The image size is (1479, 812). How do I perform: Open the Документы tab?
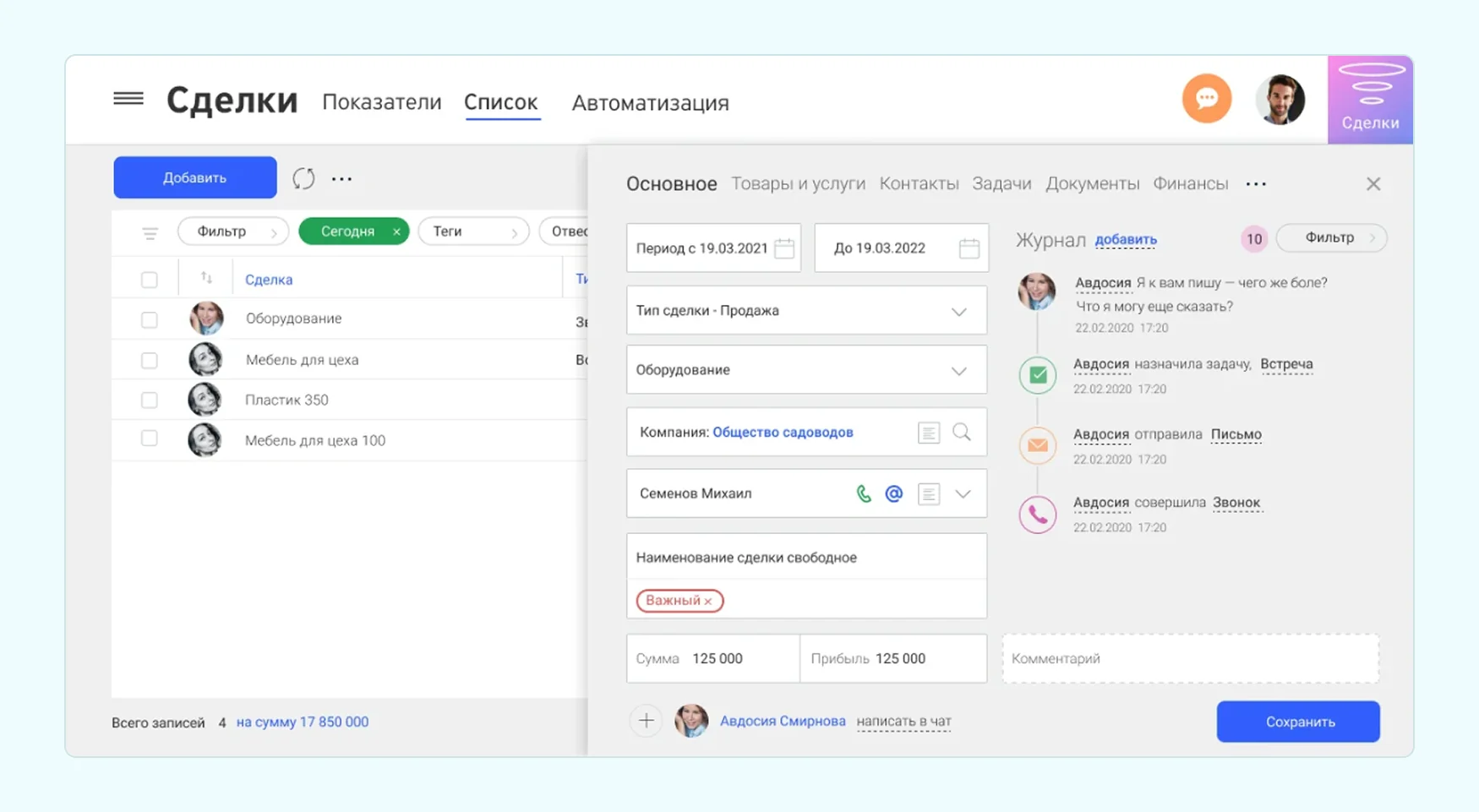(1092, 183)
